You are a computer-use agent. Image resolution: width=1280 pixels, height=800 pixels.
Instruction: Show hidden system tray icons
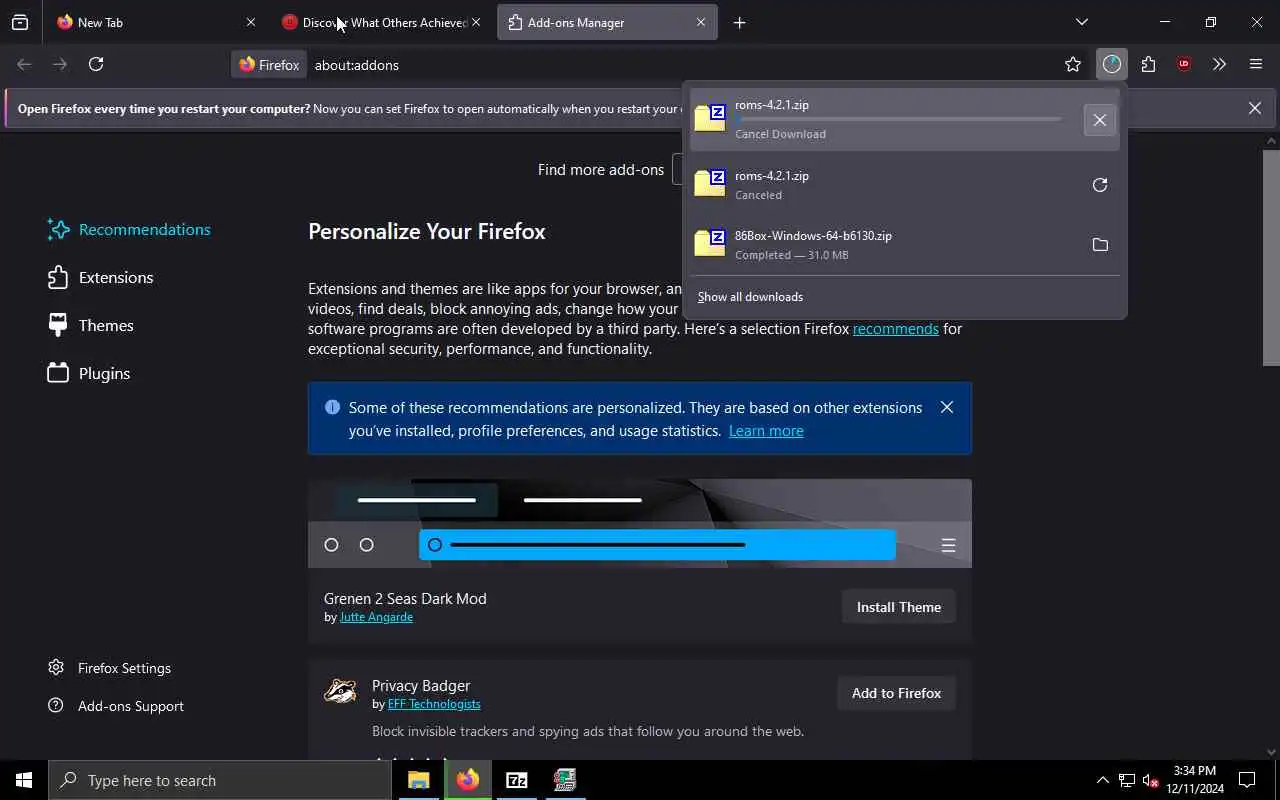click(x=1102, y=780)
